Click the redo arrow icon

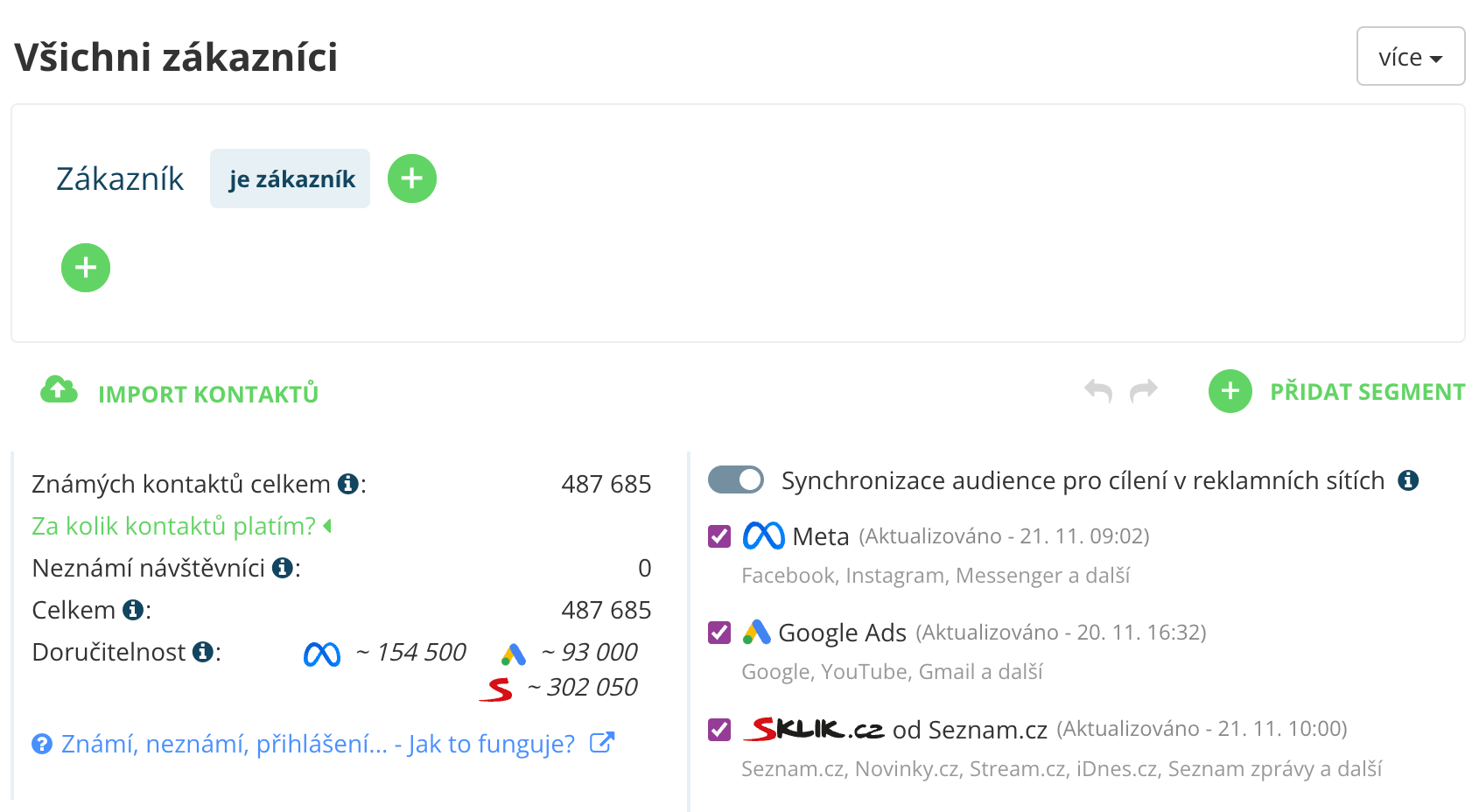click(1144, 390)
